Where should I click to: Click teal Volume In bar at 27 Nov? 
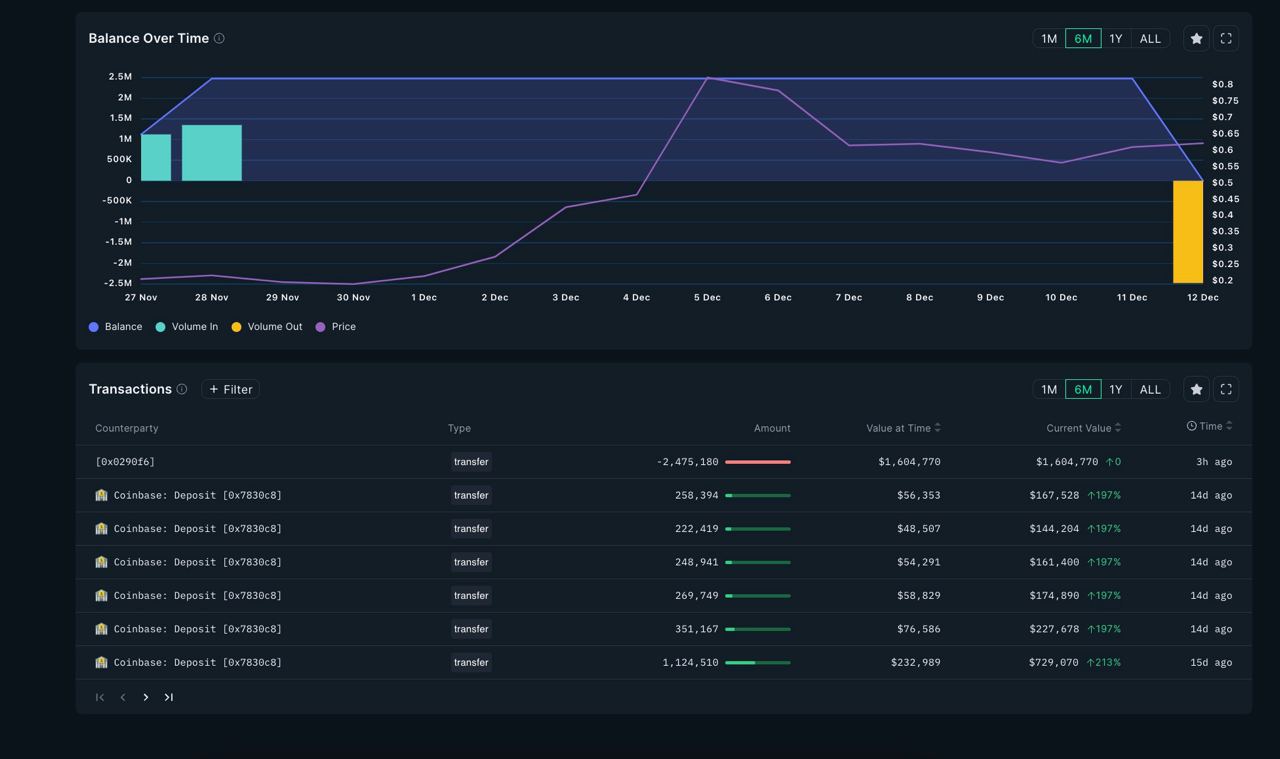(x=156, y=157)
